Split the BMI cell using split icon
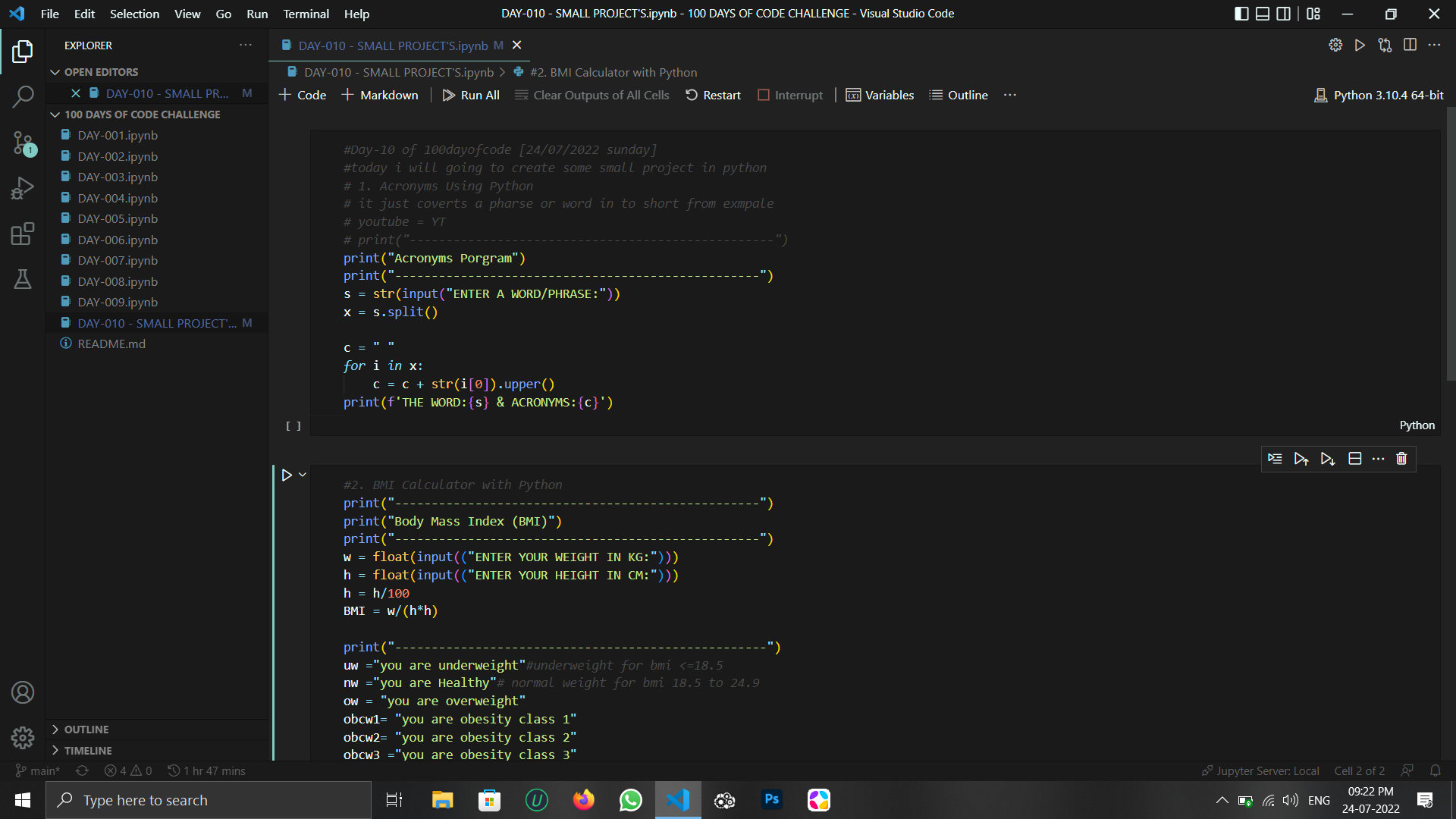Screen dimensions: 1456x819 point(1355,459)
